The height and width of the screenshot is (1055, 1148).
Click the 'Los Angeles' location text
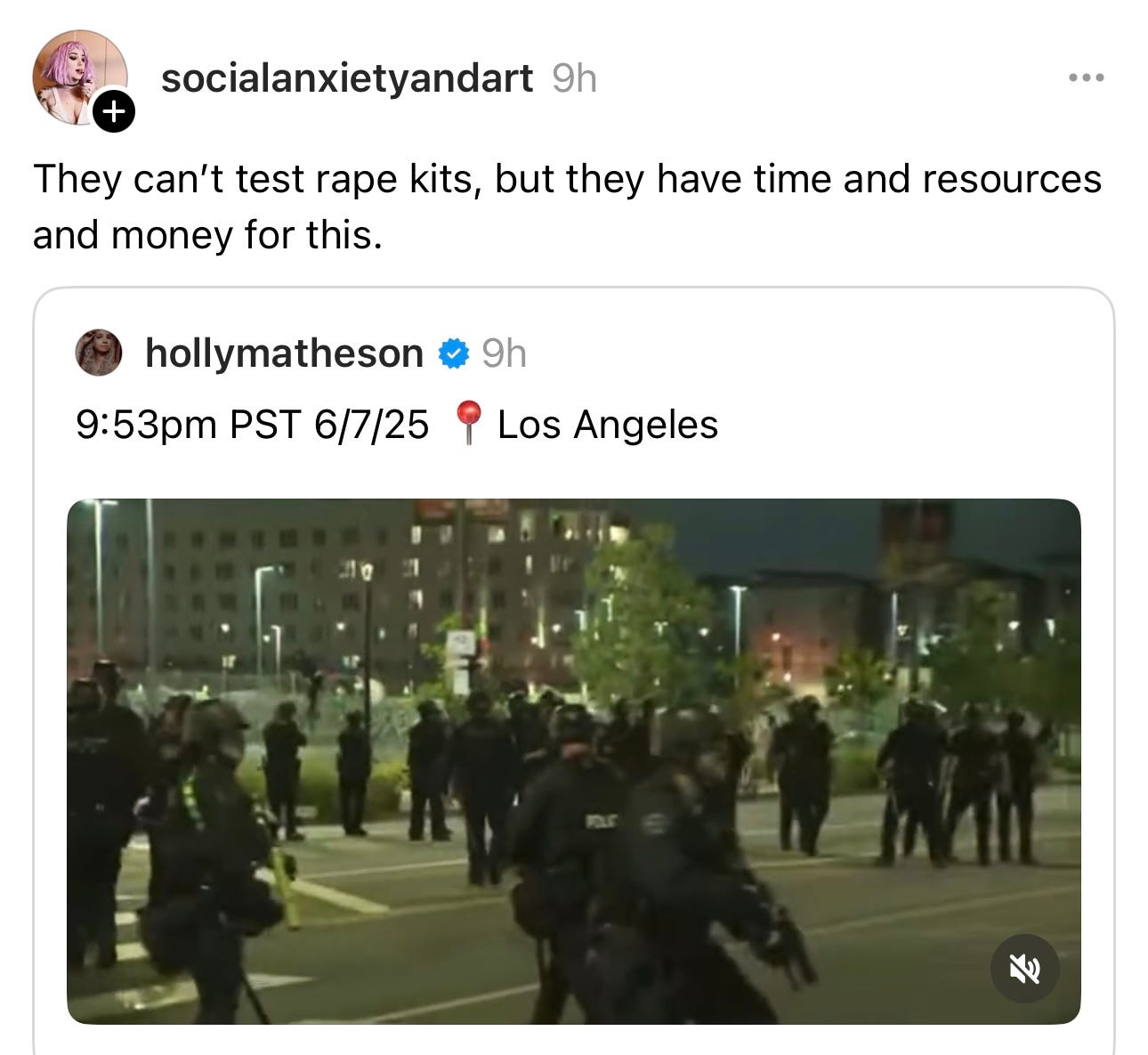(x=608, y=424)
